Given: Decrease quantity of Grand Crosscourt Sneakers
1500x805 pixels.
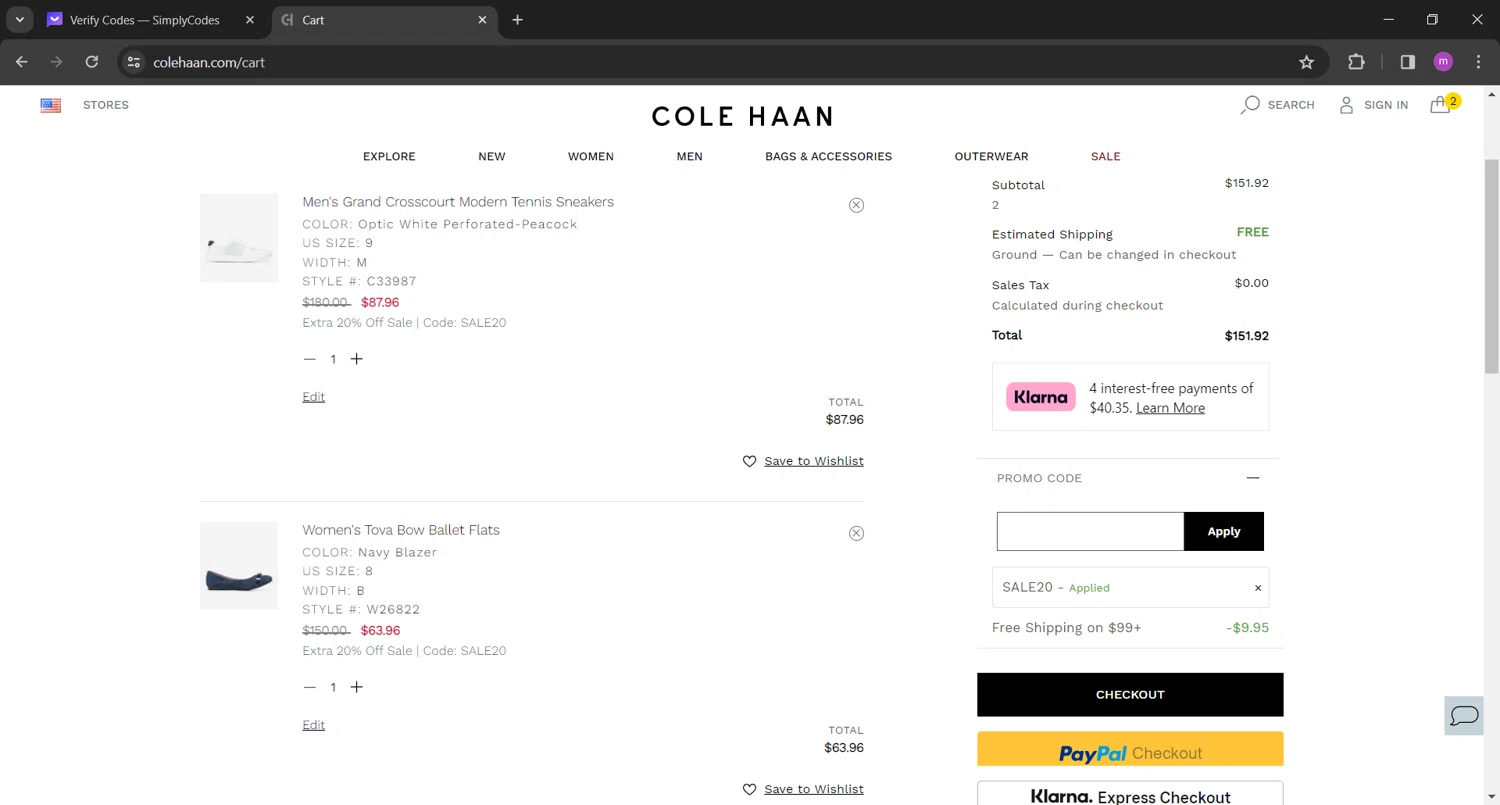Looking at the screenshot, I should [310, 359].
